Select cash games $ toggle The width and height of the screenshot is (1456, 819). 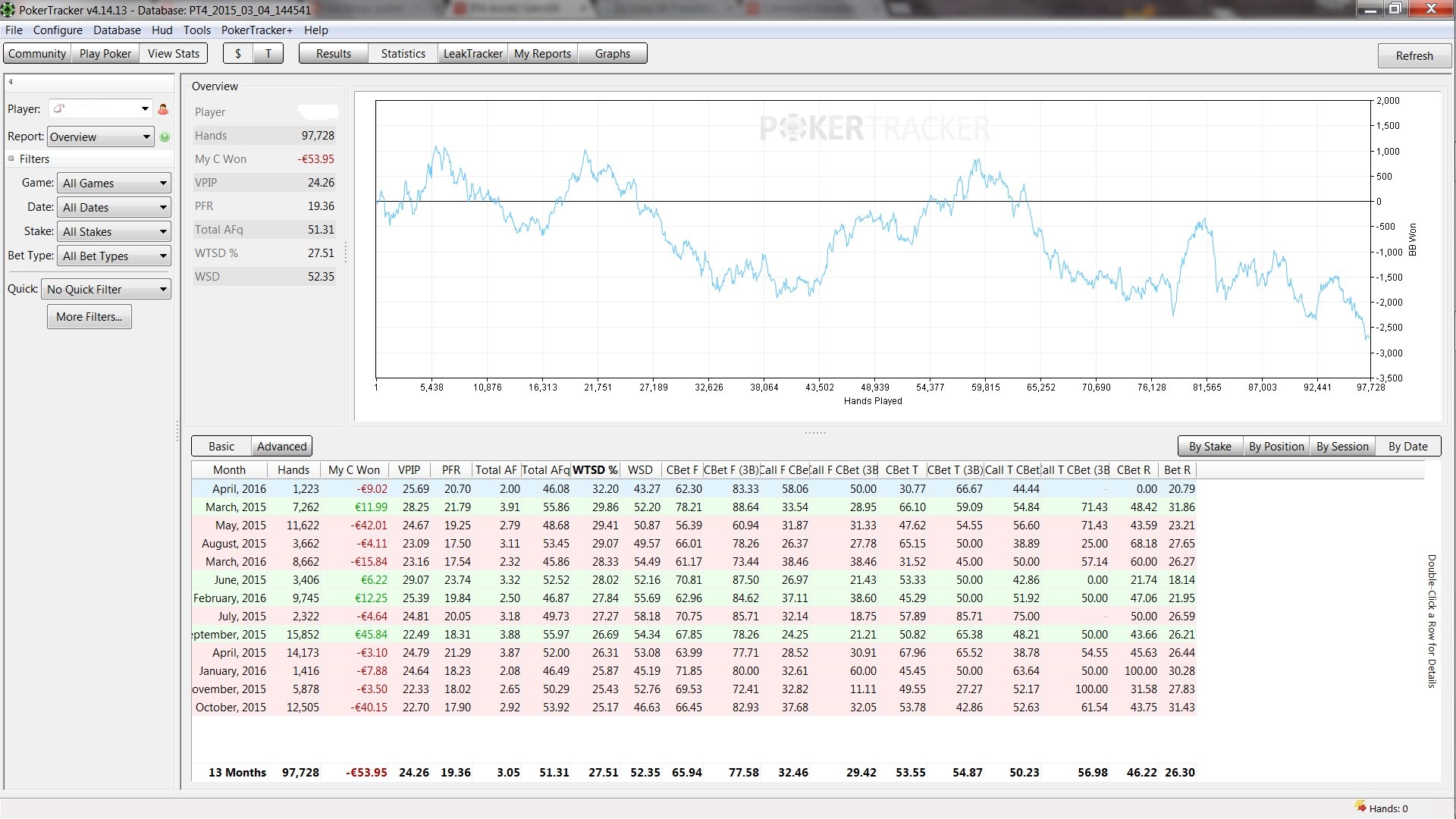(238, 54)
